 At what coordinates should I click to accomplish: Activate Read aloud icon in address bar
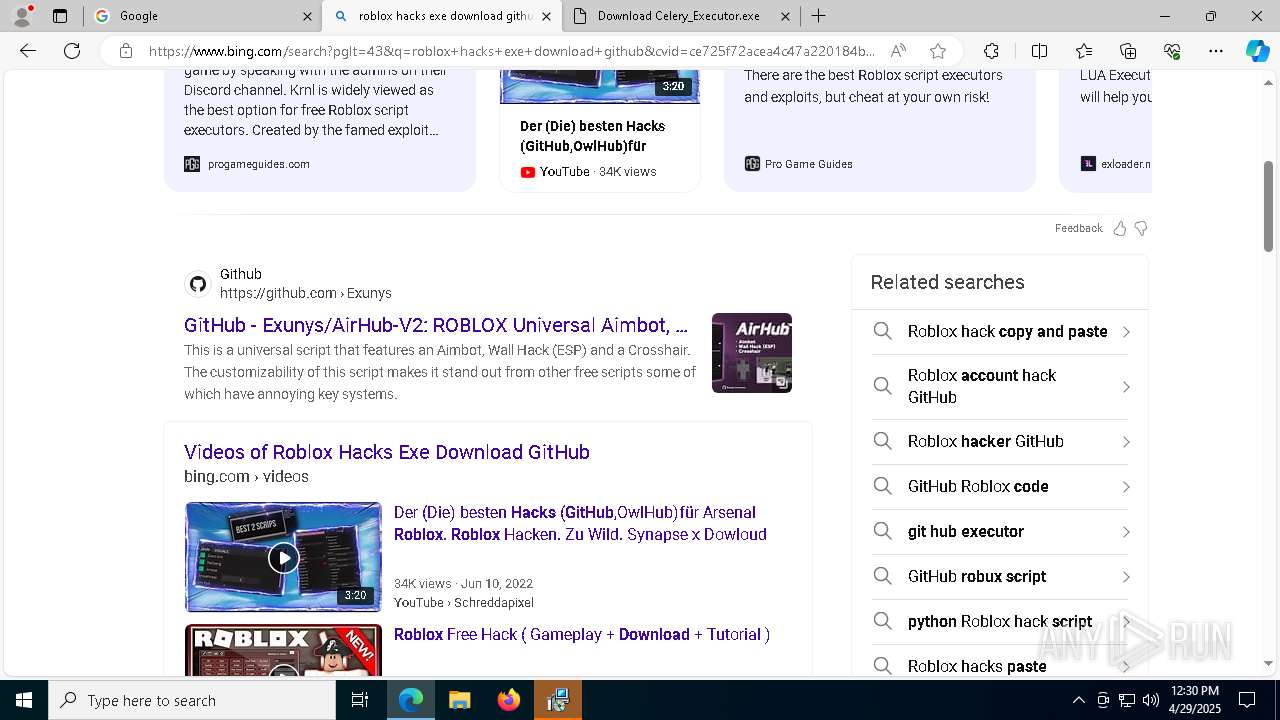[x=899, y=51]
